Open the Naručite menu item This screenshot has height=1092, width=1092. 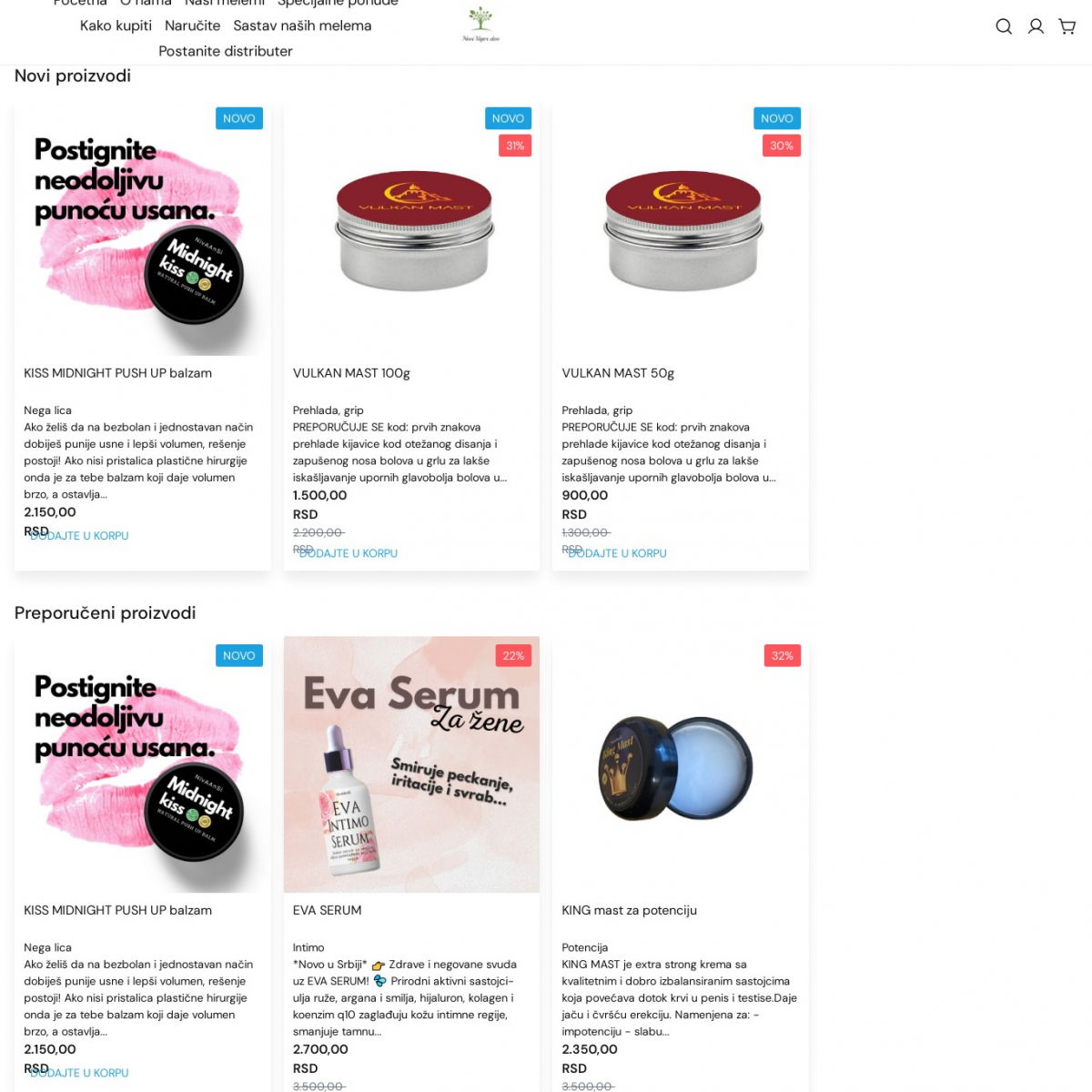192,25
